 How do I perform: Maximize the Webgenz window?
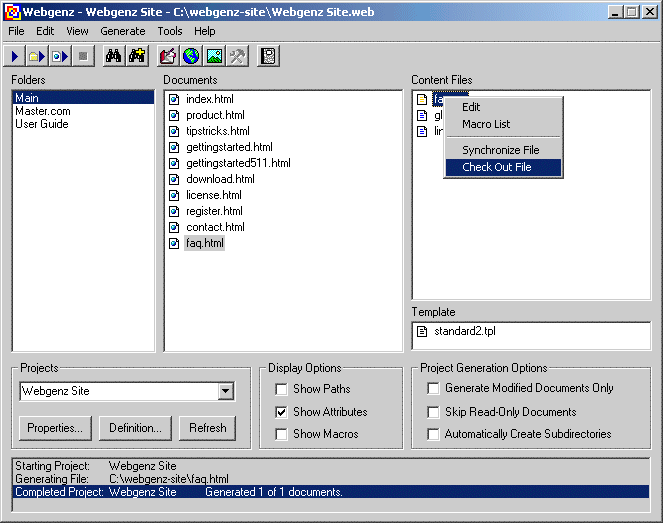(631, 12)
